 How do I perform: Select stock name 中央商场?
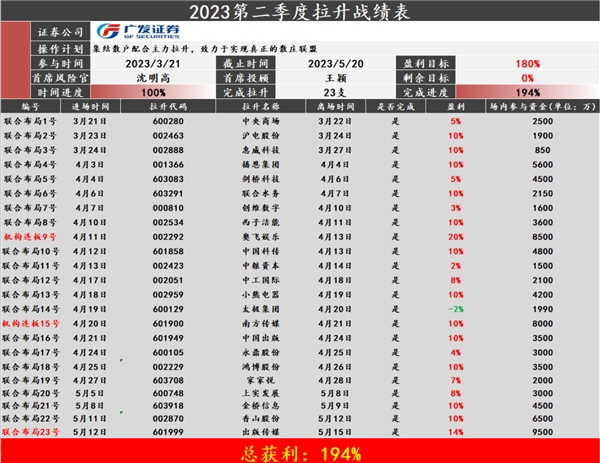261,121
